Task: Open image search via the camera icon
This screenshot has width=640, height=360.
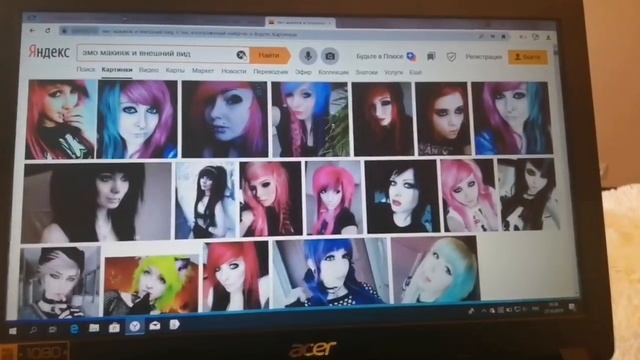Action: (x=330, y=56)
